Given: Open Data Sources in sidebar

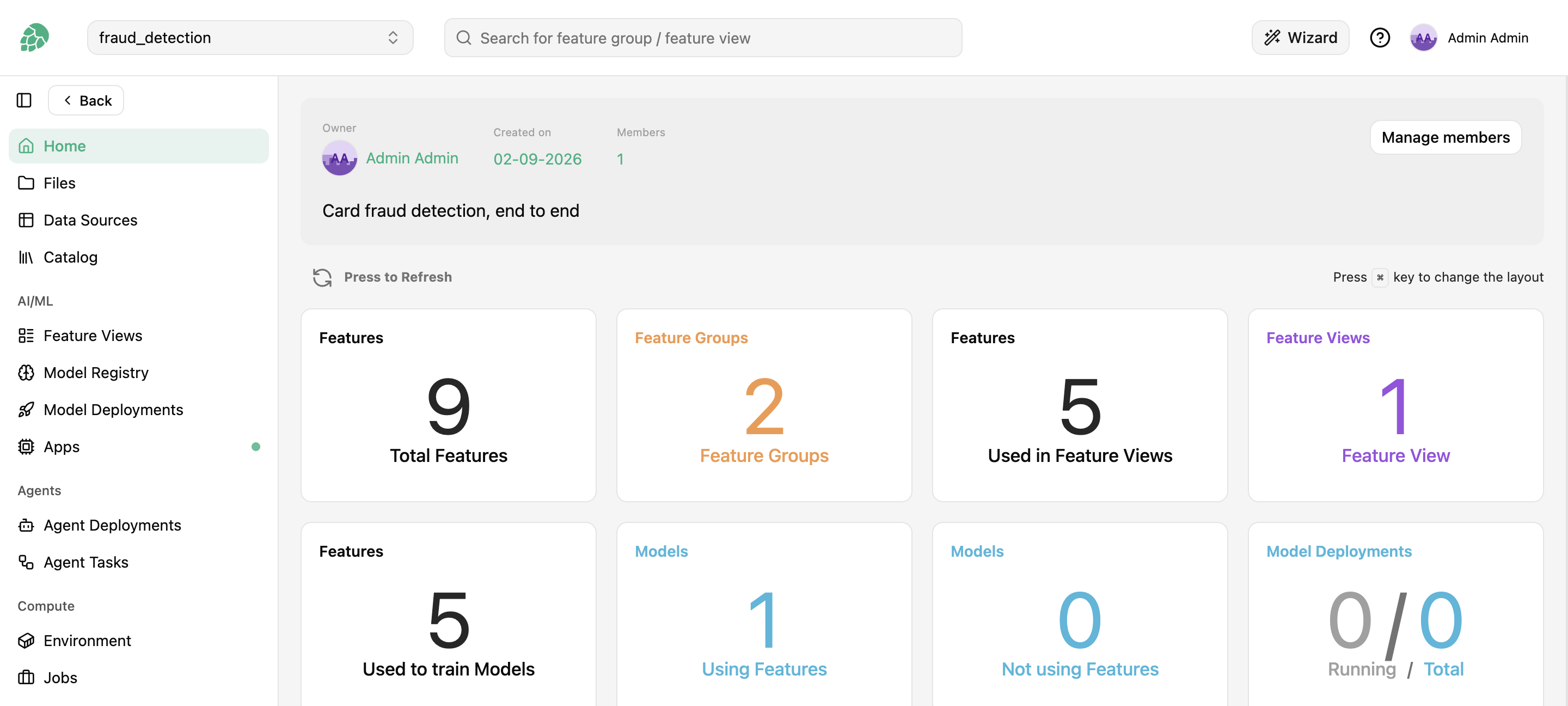Looking at the screenshot, I should tap(139, 220).
